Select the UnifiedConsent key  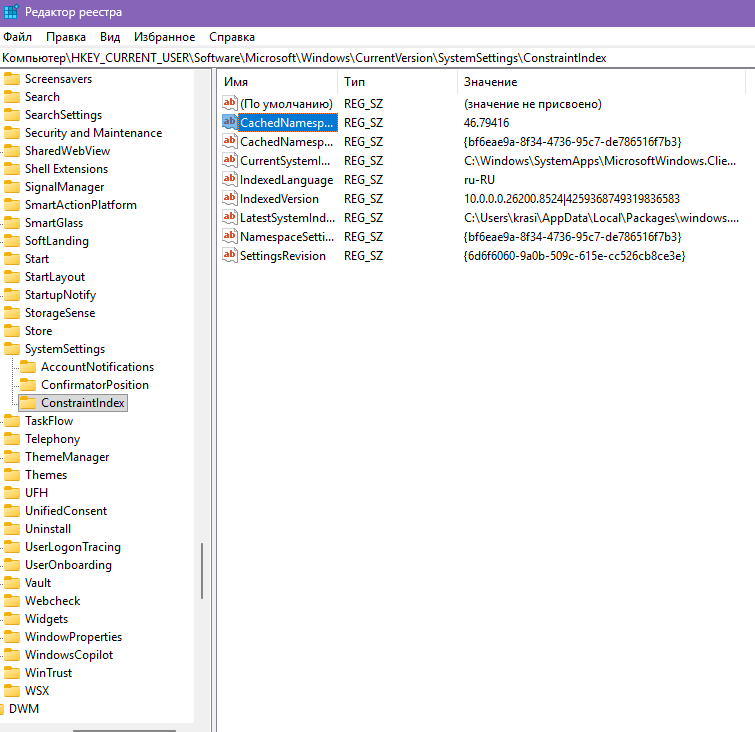click(66, 511)
